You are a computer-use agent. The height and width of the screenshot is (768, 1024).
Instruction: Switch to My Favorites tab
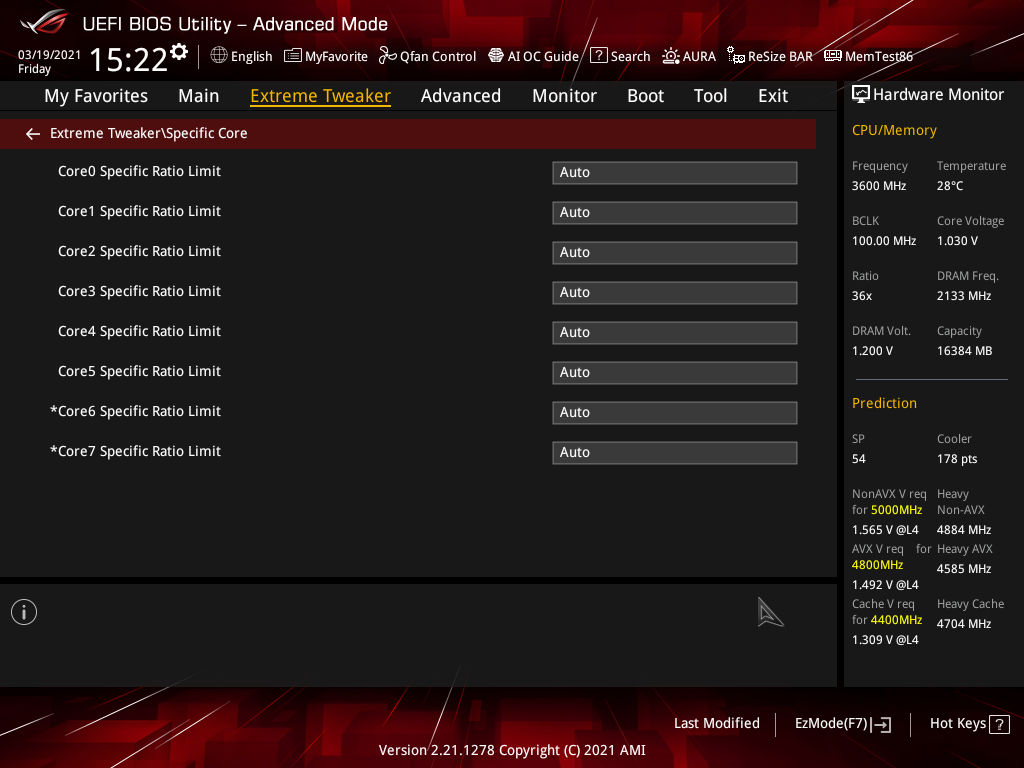point(96,96)
